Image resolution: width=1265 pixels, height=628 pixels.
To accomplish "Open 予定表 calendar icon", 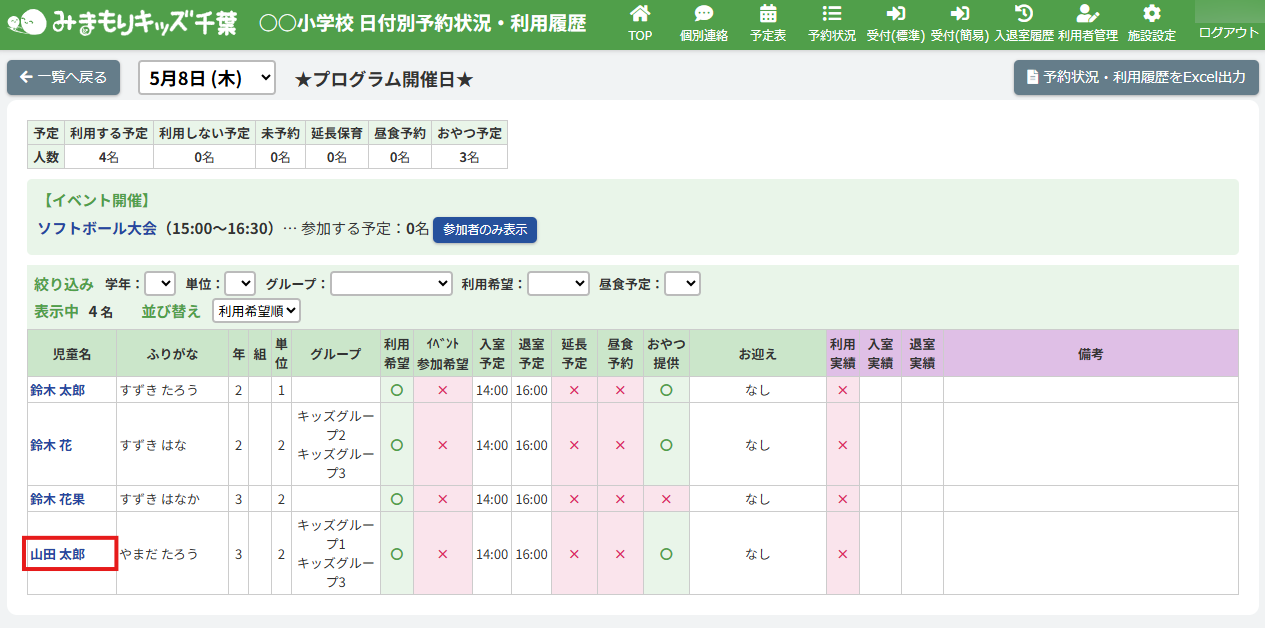I will tap(768, 14).
